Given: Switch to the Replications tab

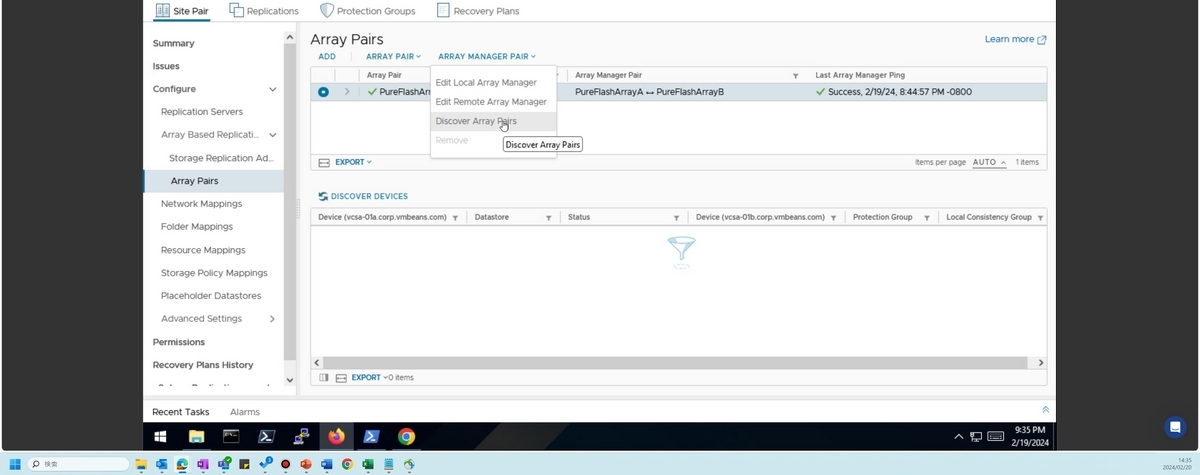Looking at the screenshot, I should [264, 11].
